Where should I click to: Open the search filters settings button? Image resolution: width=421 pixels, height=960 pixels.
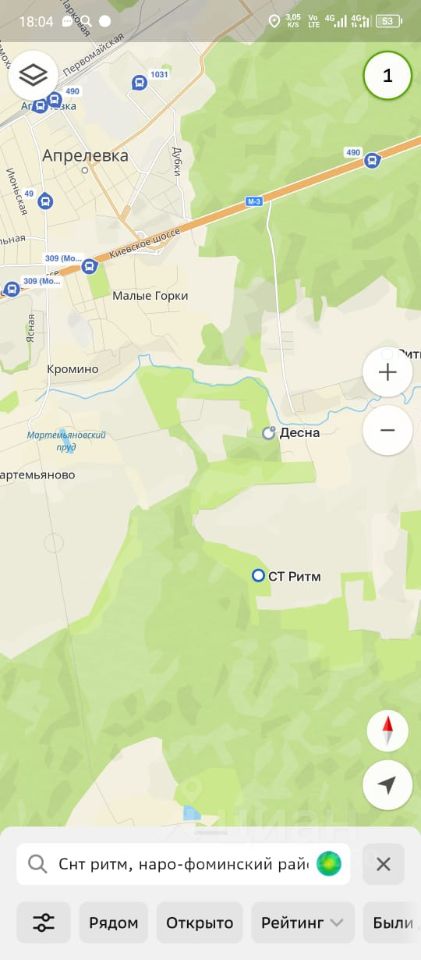coord(43,922)
